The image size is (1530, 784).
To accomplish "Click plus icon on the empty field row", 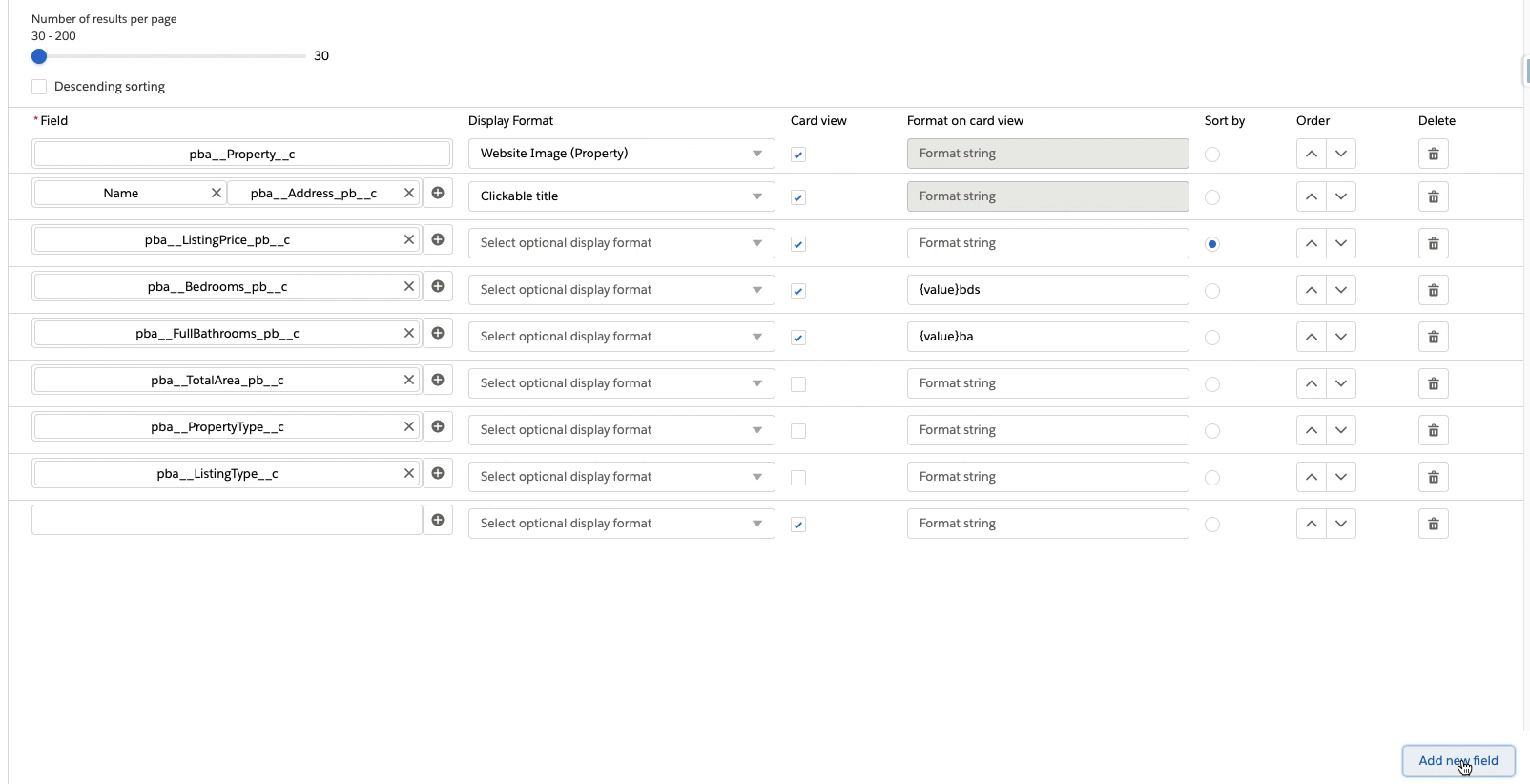I will 438,520.
